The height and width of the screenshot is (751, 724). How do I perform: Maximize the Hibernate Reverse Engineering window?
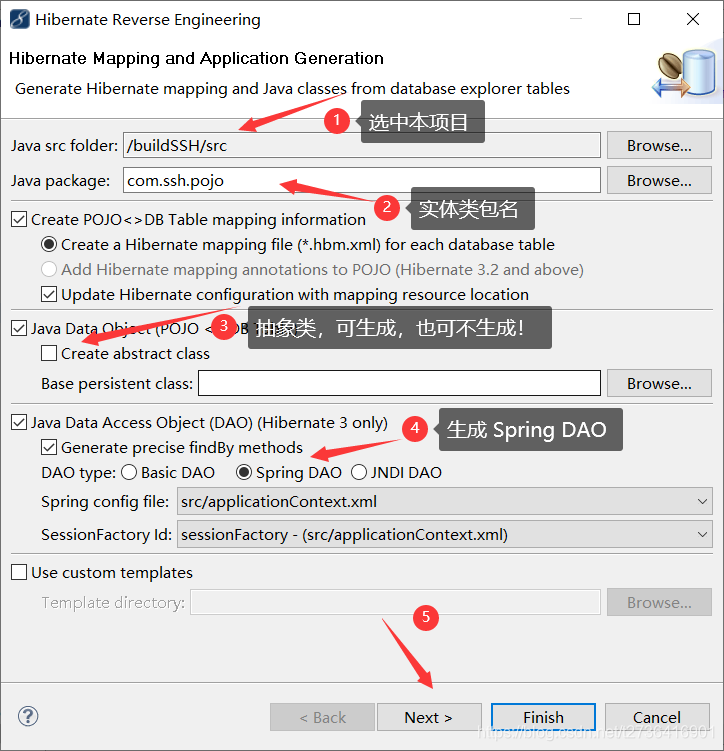(x=634, y=19)
